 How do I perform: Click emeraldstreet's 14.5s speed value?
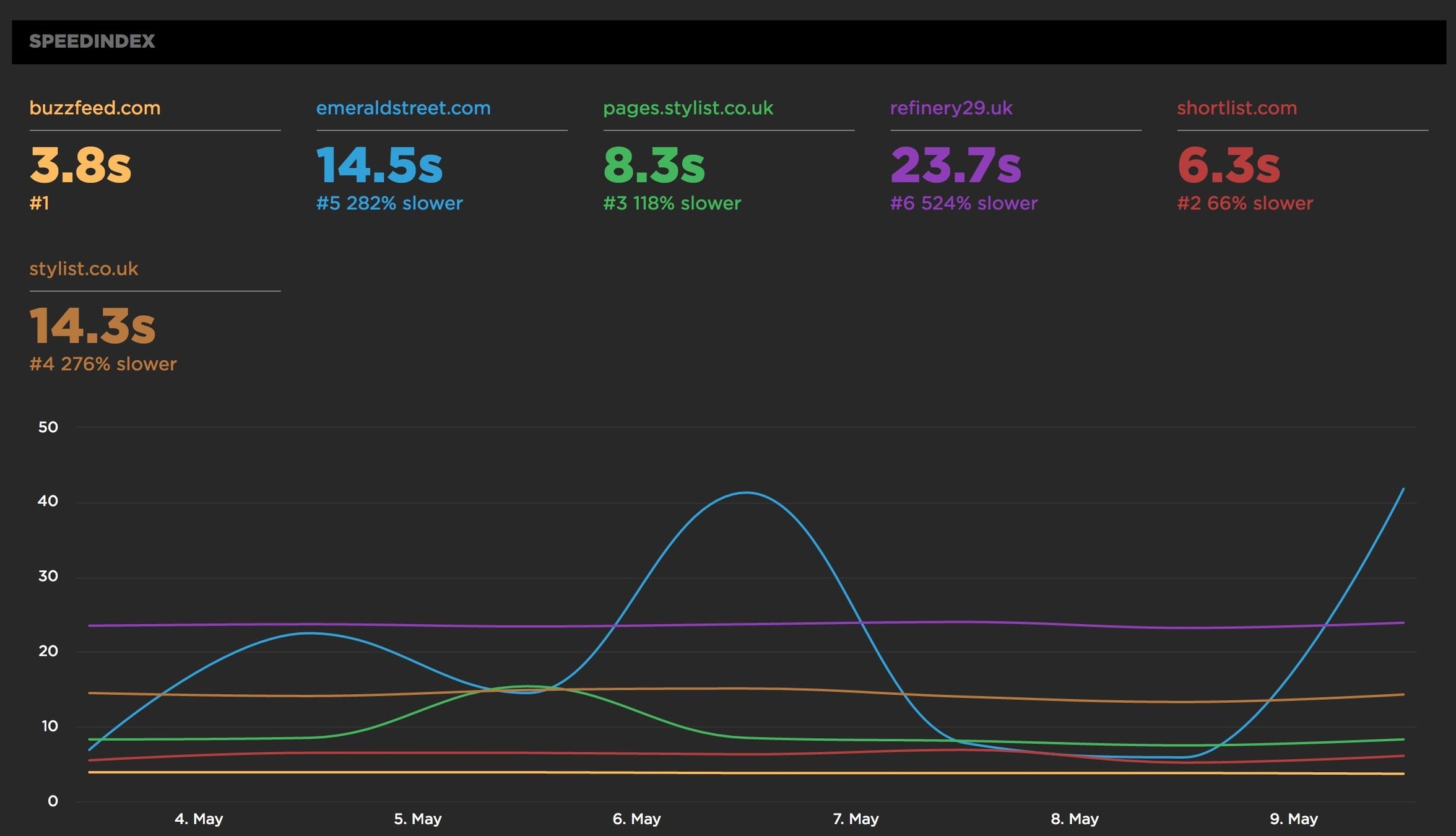[379, 165]
